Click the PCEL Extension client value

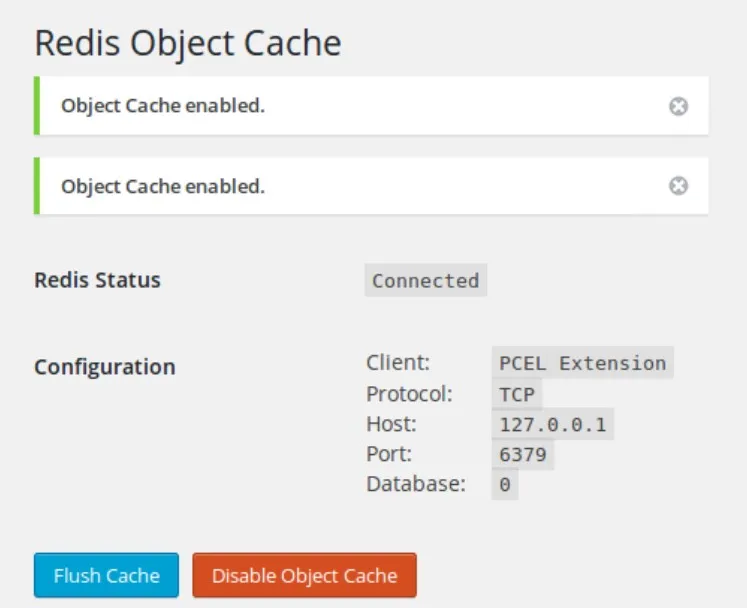(583, 363)
